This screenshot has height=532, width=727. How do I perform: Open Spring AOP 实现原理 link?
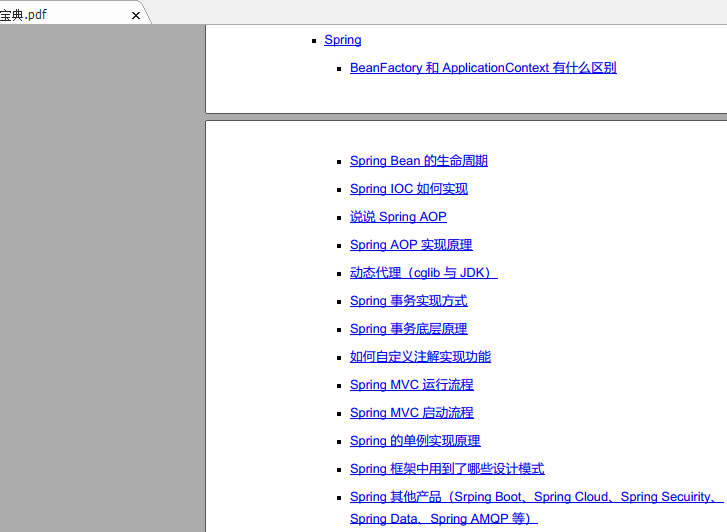coord(411,245)
